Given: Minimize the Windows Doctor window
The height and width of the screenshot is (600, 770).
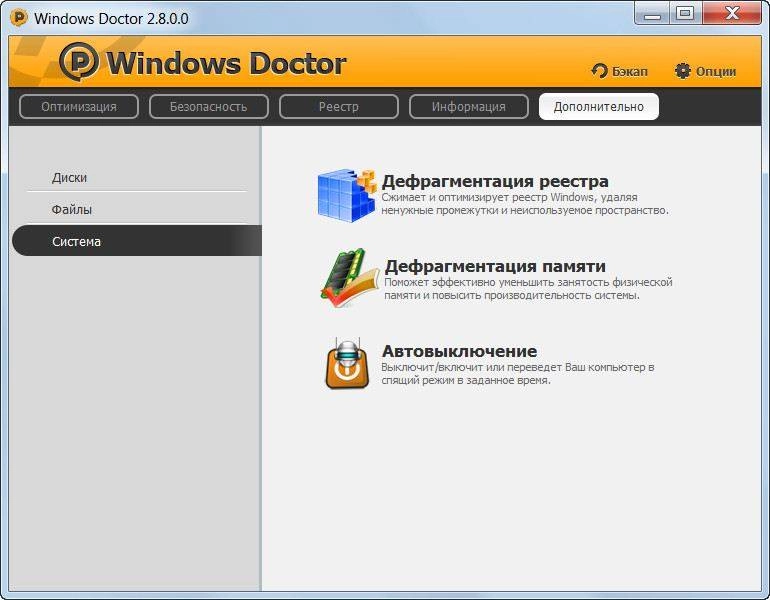Looking at the screenshot, I should click(x=652, y=14).
